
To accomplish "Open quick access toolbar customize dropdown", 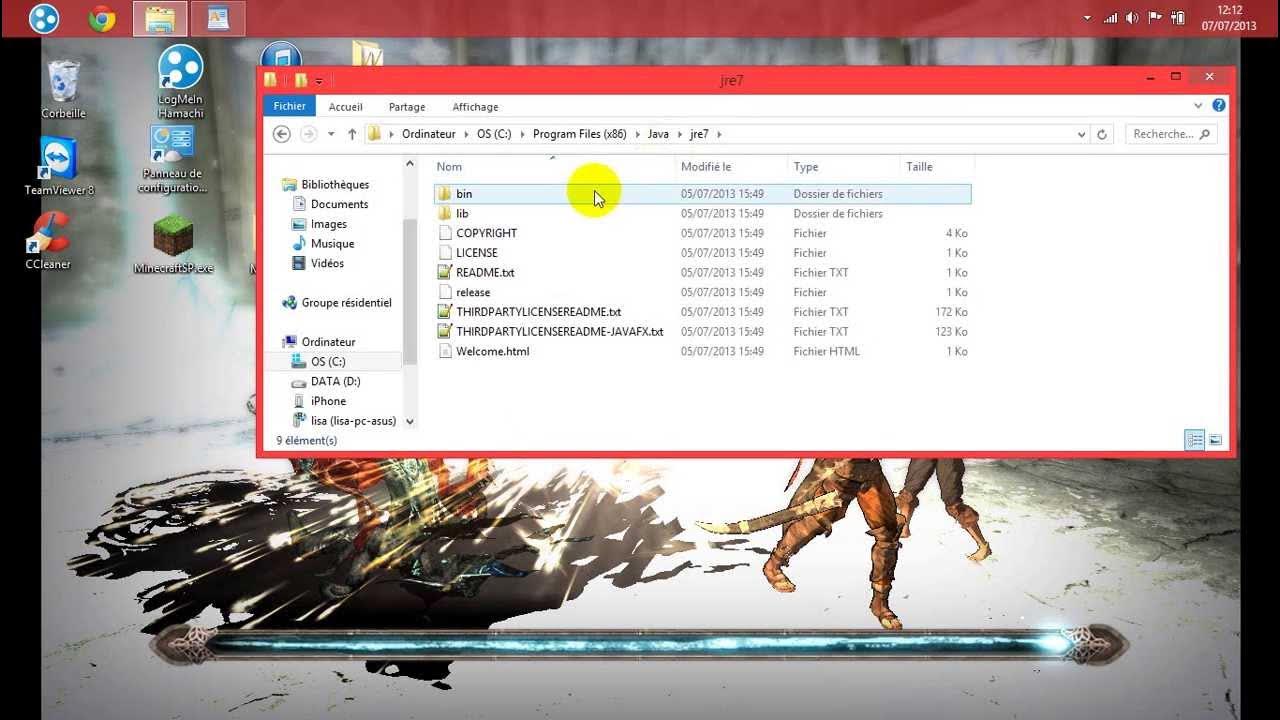I will click(319, 80).
